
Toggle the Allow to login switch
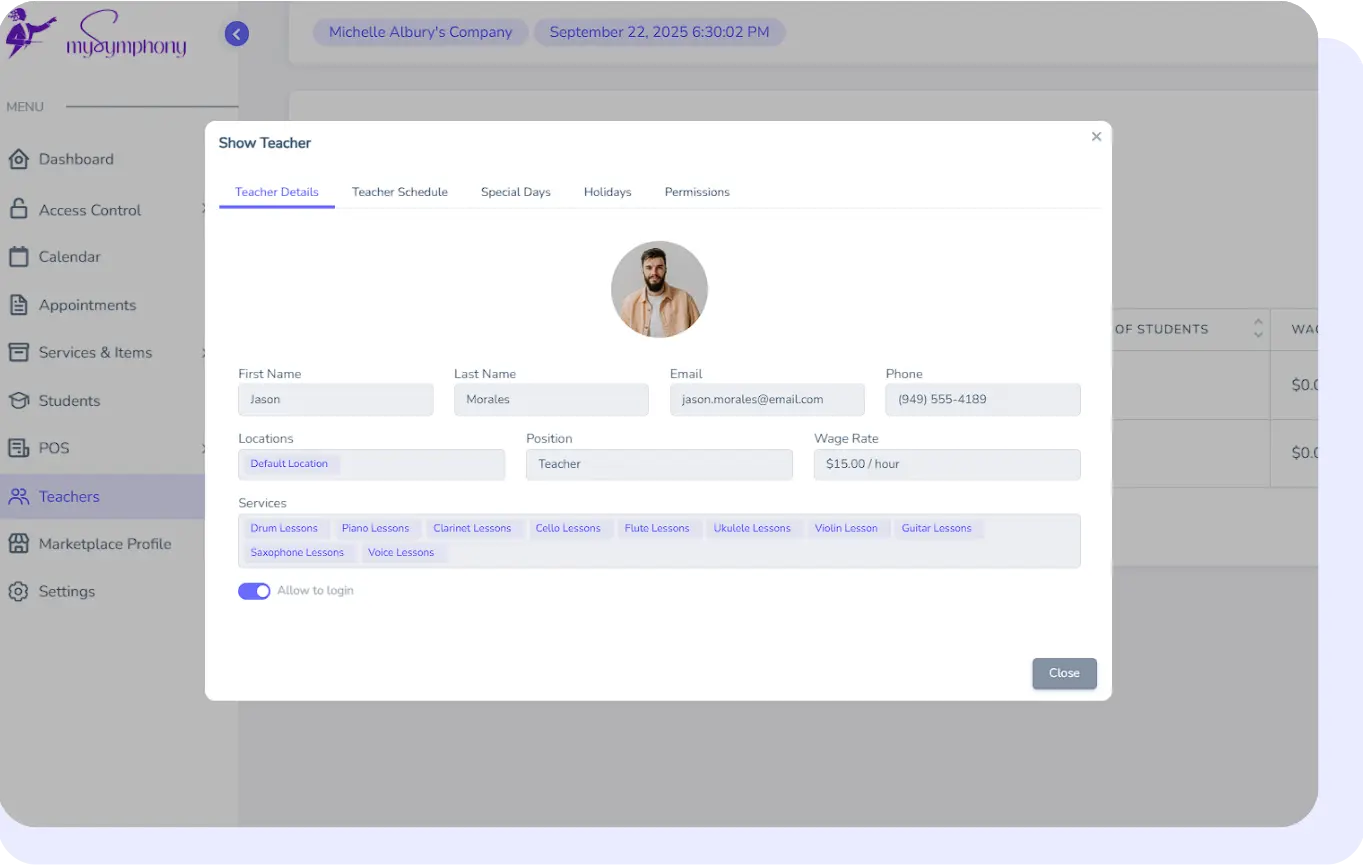click(254, 591)
